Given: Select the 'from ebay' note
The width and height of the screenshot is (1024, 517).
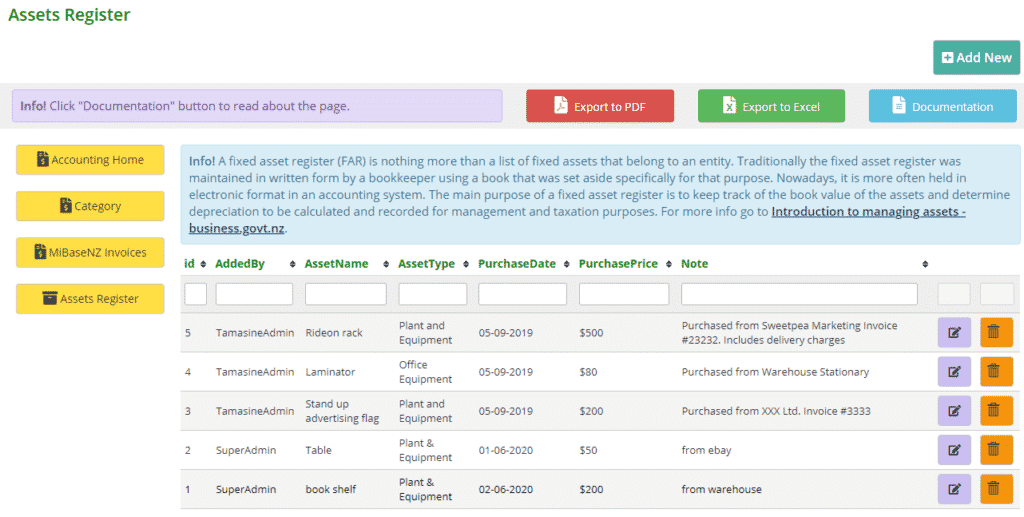Looking at the screenshot, I should (707, 450).
